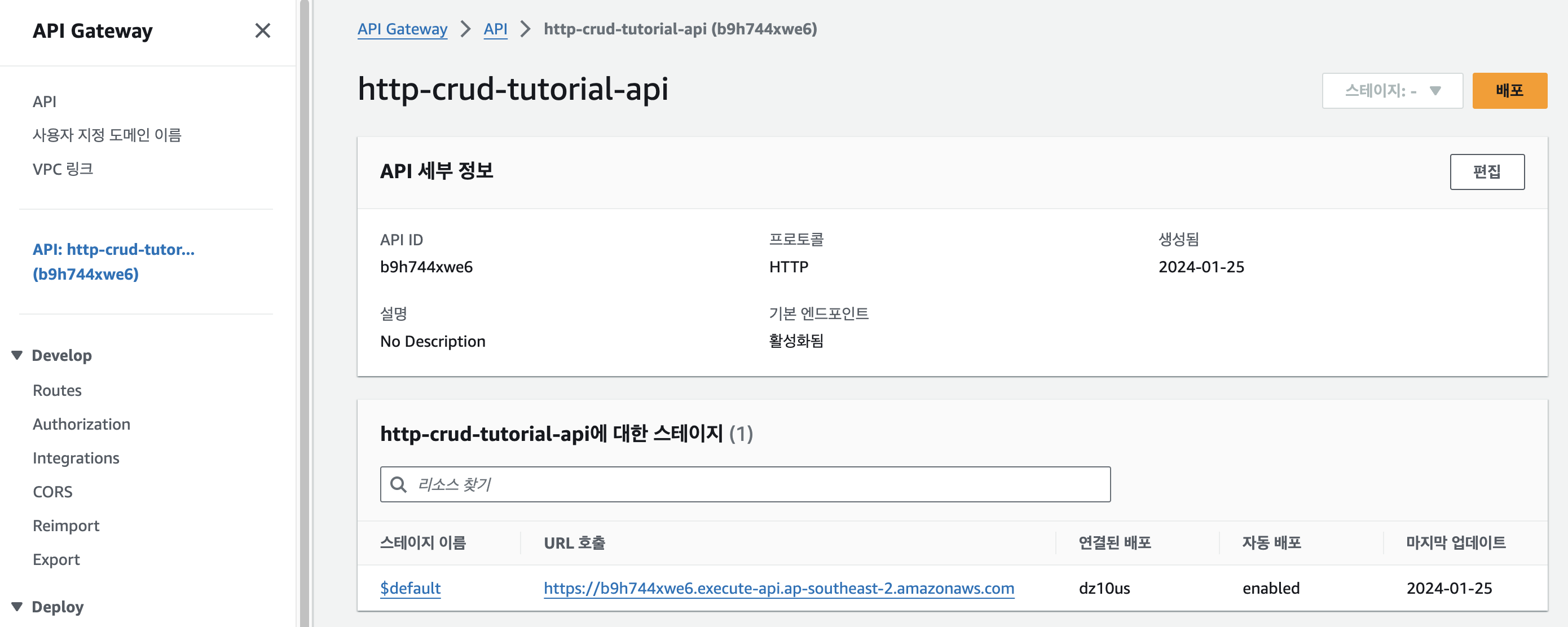Click the Develop section heading
1568x627 pixels.
tap(61, 355)
